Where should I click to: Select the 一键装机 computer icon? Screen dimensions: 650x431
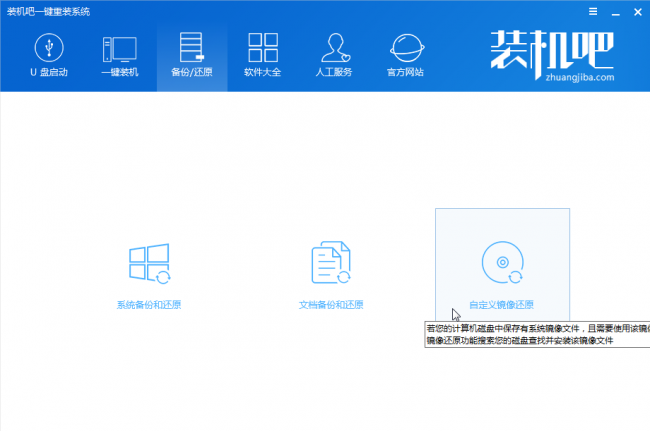(x=119, y=49)
